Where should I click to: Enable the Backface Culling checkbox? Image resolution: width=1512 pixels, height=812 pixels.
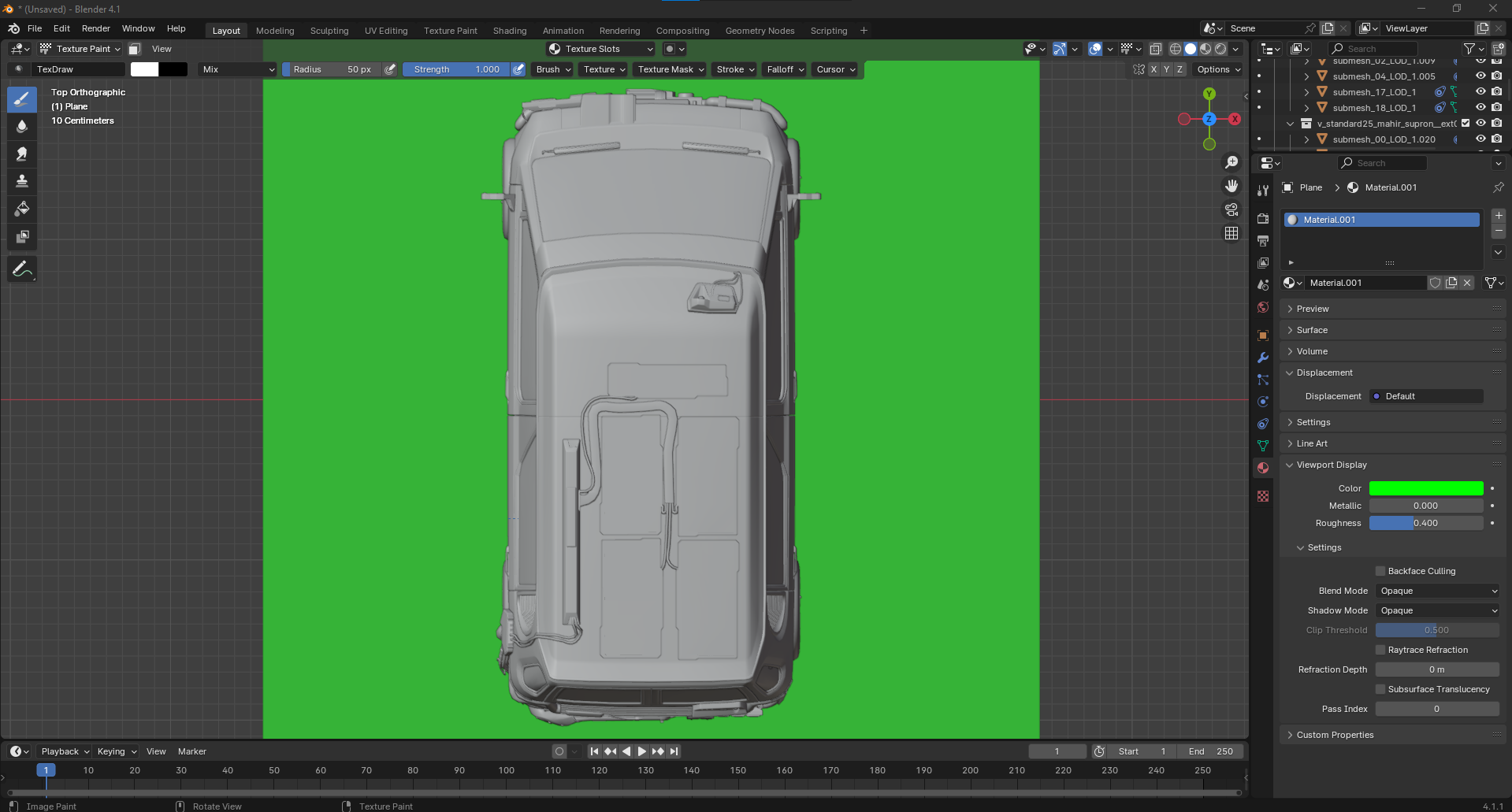coord(1380,571)
